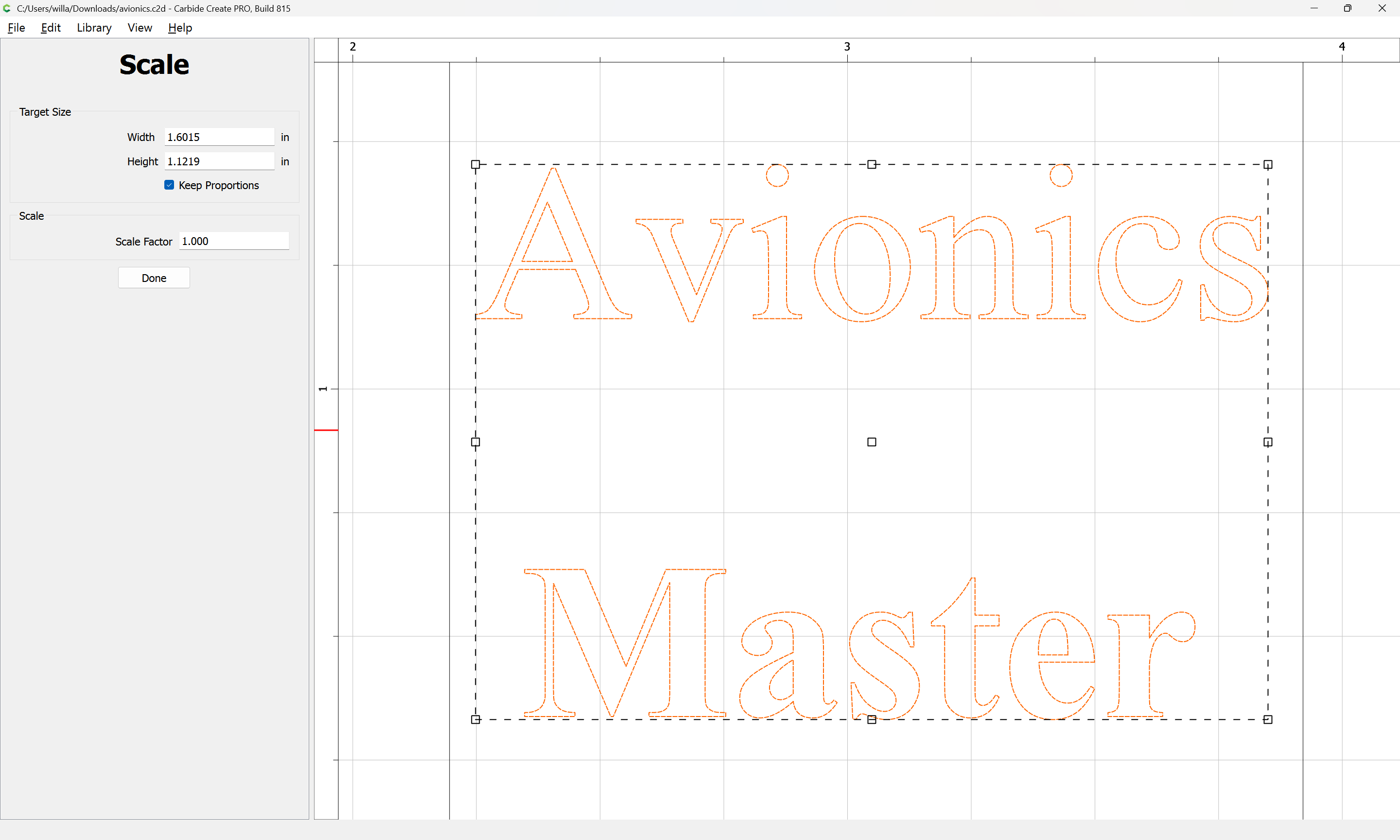Click the Scale Factor input field

click(x=234, y=241)
